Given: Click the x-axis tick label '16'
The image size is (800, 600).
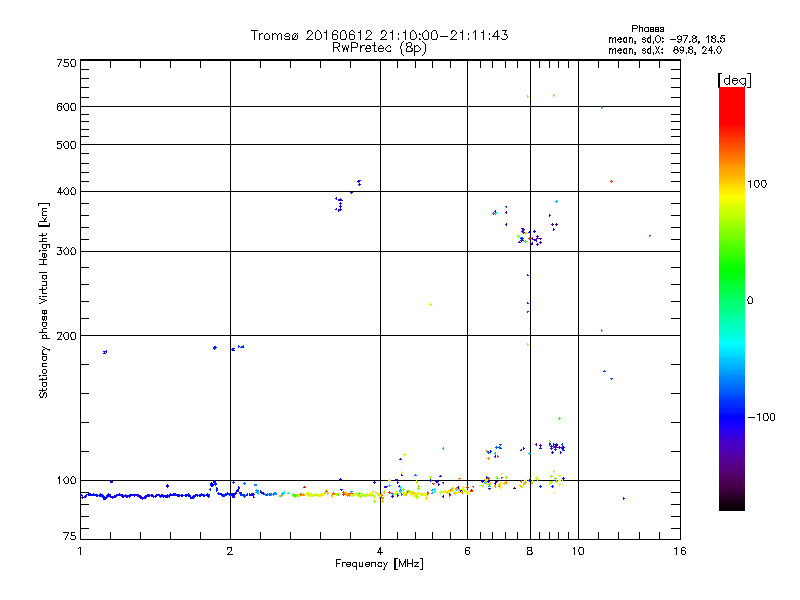Looking at the screenshot, I should (x=680, y=551).
